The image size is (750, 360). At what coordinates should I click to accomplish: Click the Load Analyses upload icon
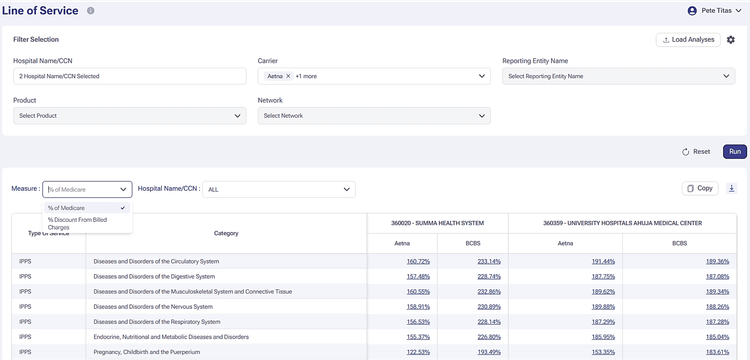tap(665, 40)
